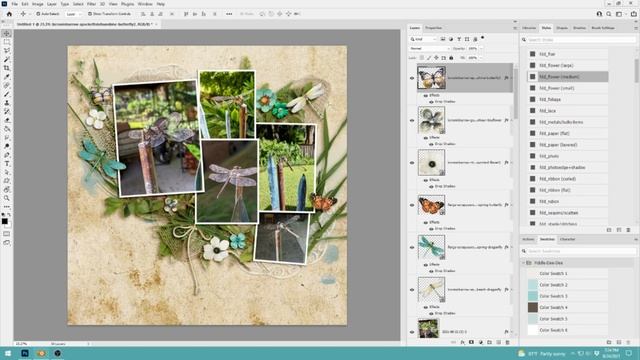Collapse the Fiddle-Dee-Dee swatch group
The height and width of the screenshot is (360, 640).
(x=524, y=263)
